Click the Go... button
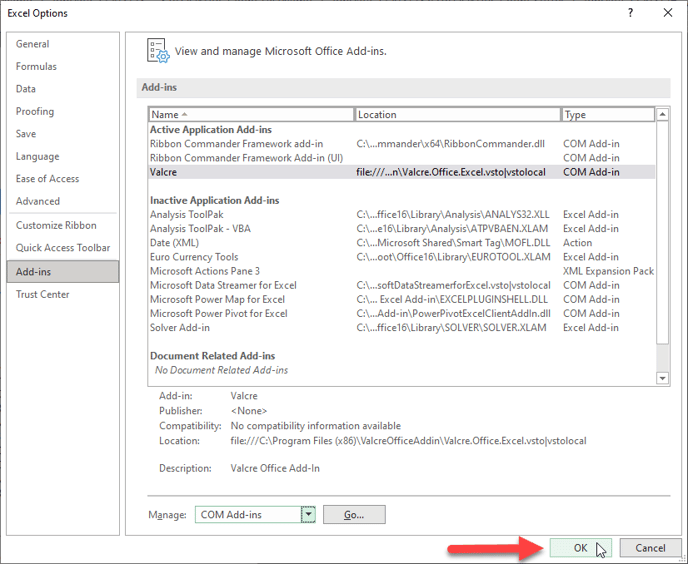This screenshot has width=688, height=564. (354, 514)
